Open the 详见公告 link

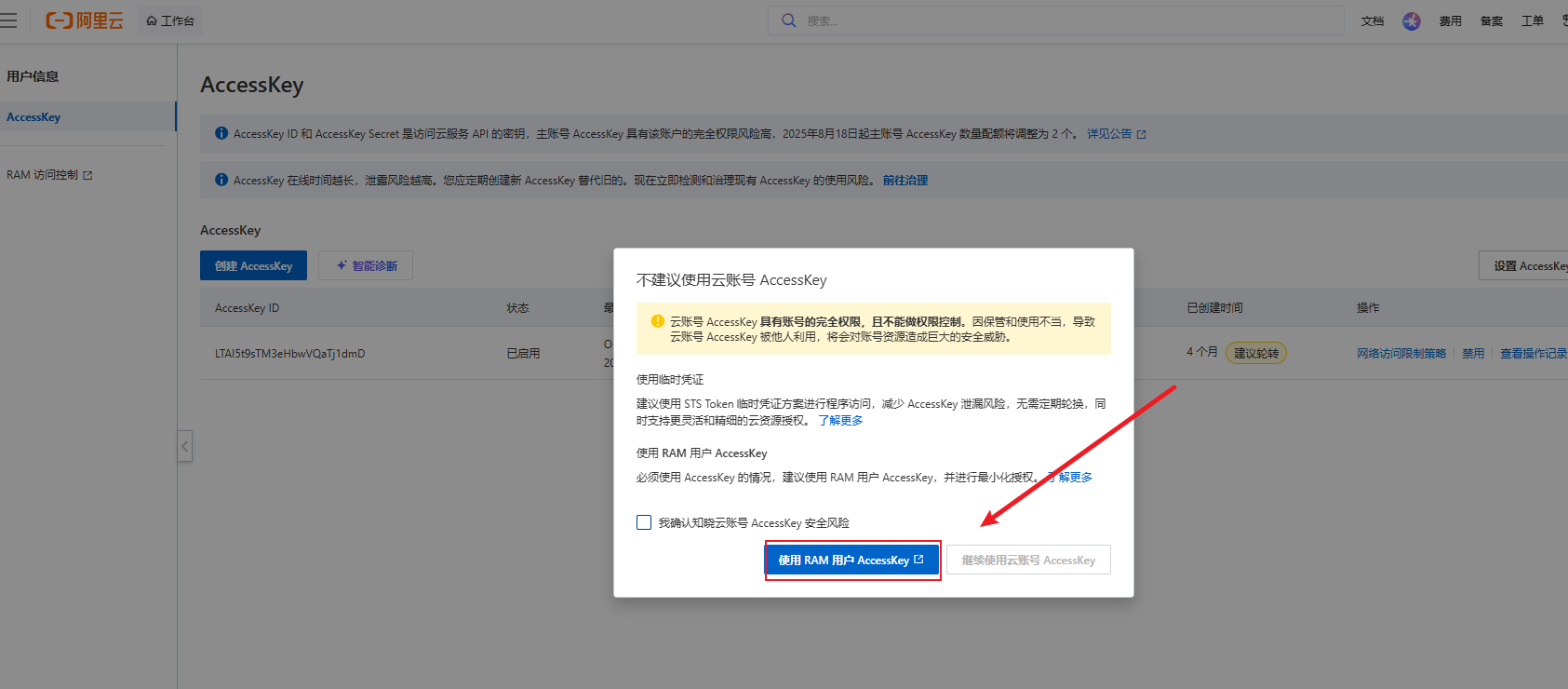coord(1109,134)
